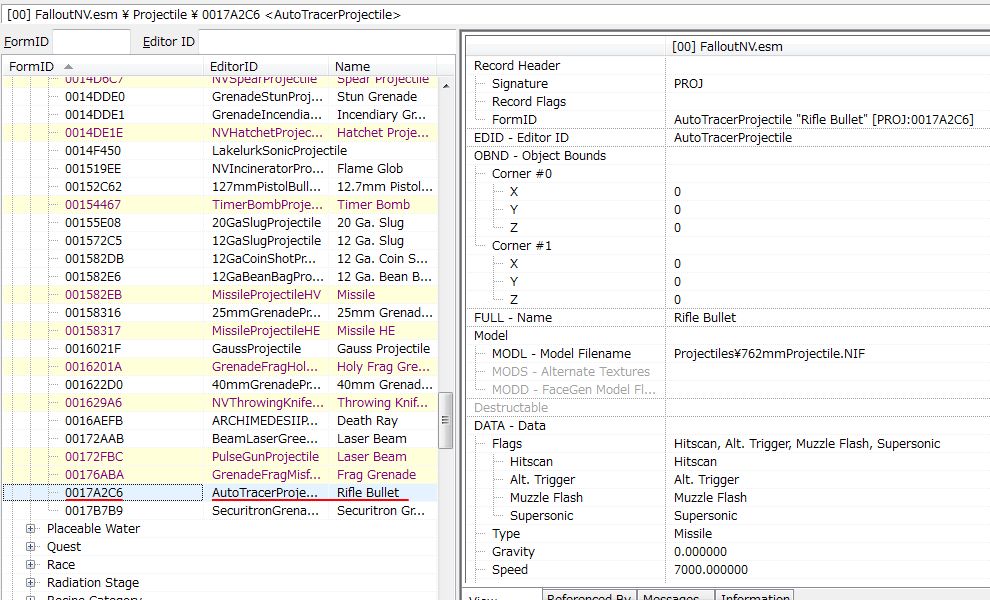Click the EDID value AutoTracerProjectile

click(732, 138)
